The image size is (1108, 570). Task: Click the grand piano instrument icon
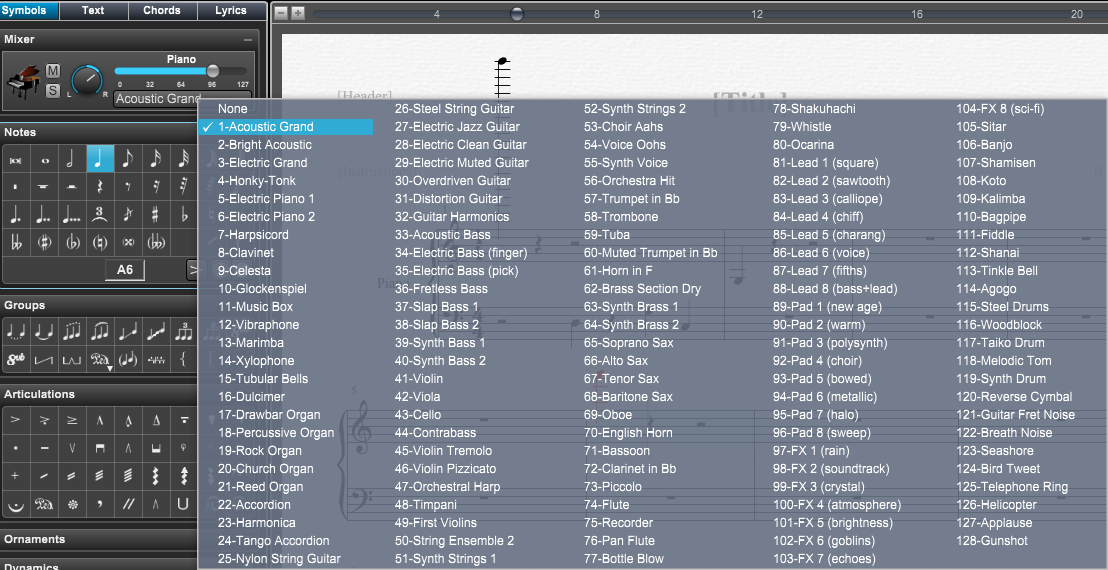tap(22, 80)
